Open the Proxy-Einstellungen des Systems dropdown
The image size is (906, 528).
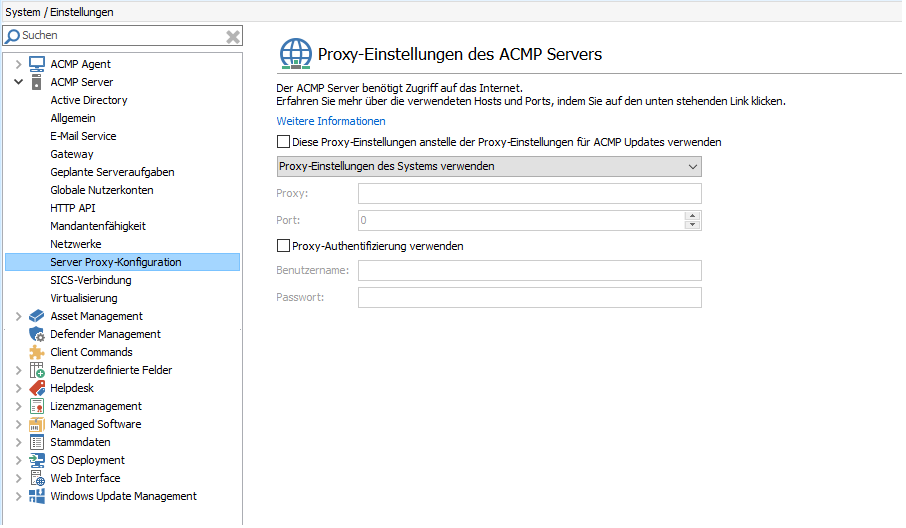click(489, 166)
